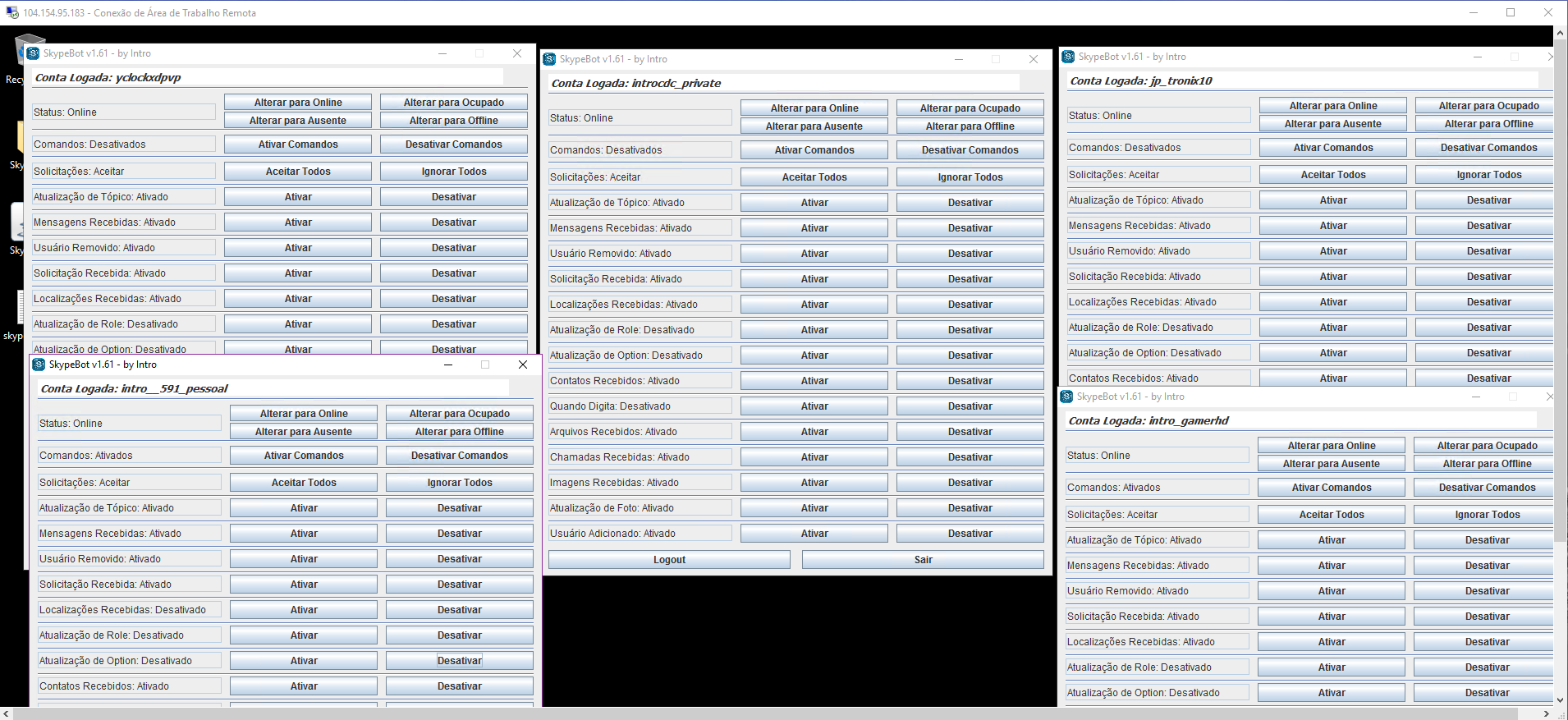1568x720 pixels.
Task: Activate Imagens Recebidas in introcdc_private window
Action: point(814,483)
